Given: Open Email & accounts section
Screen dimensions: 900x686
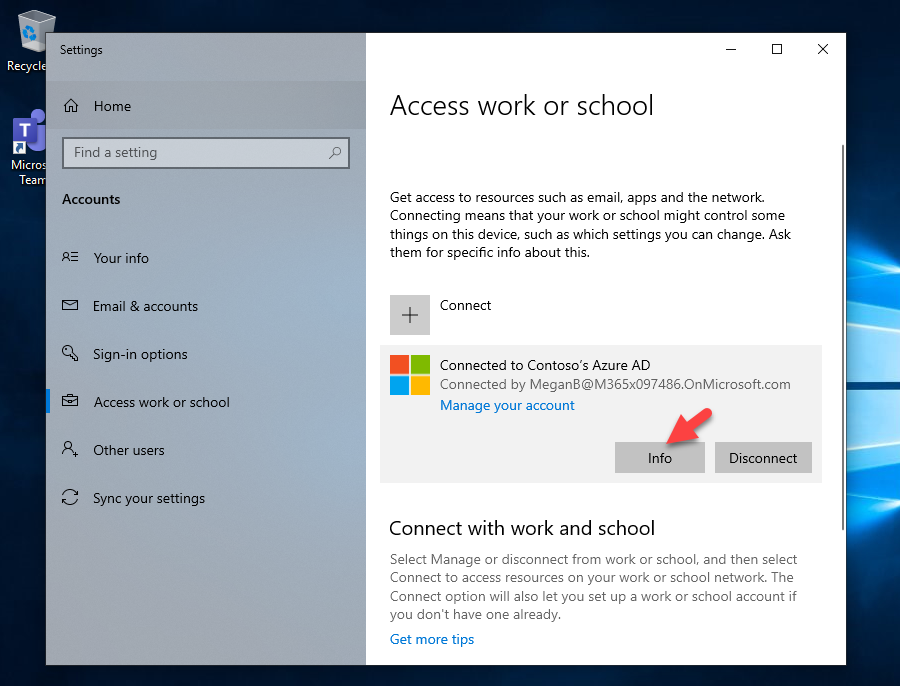Looking at the screenshot, I should tap(205, 306).
